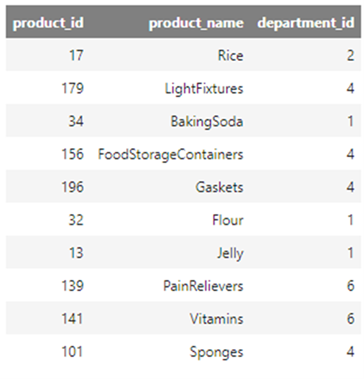Click product id 156 cell
The height and width of the screenshot is (379, 364).
tap(72, 154)
